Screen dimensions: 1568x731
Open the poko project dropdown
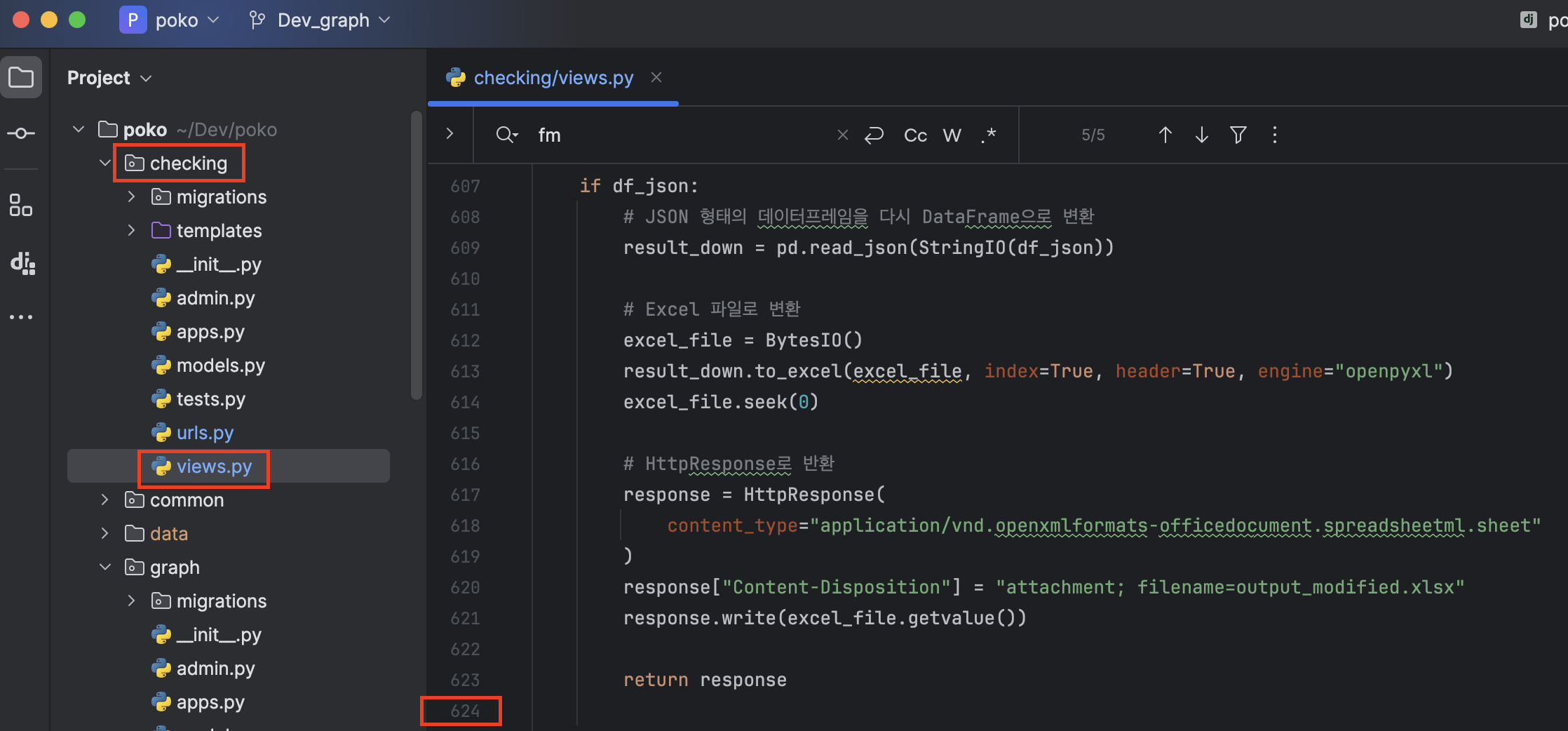pyautogui.click(x=187, y=20)
